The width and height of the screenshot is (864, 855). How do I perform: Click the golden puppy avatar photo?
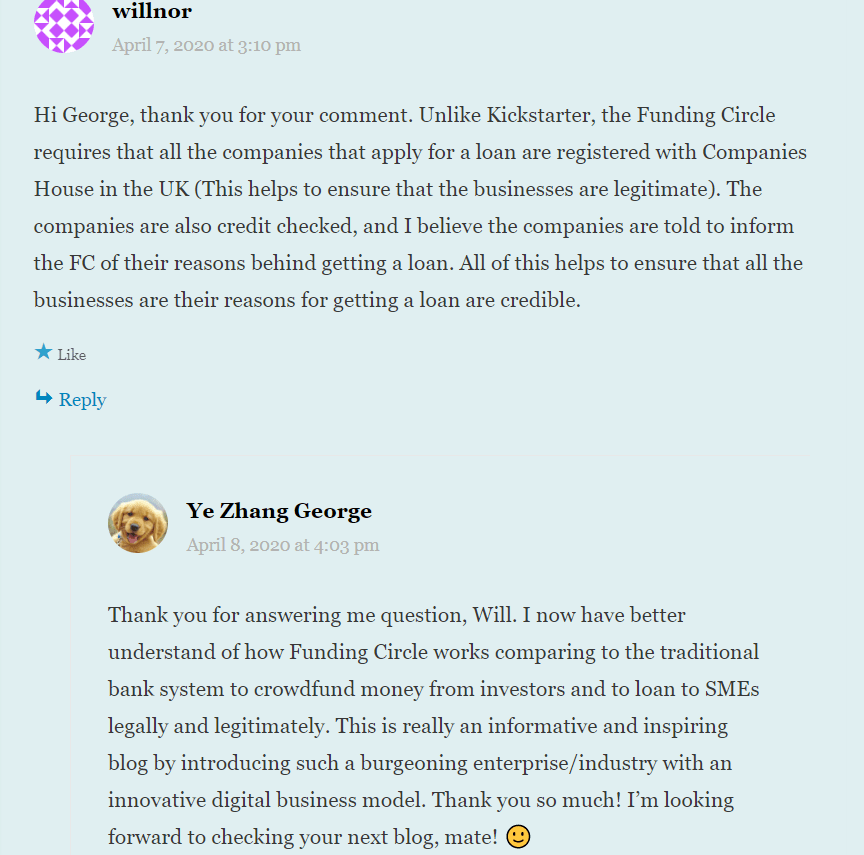coord(138,523)
